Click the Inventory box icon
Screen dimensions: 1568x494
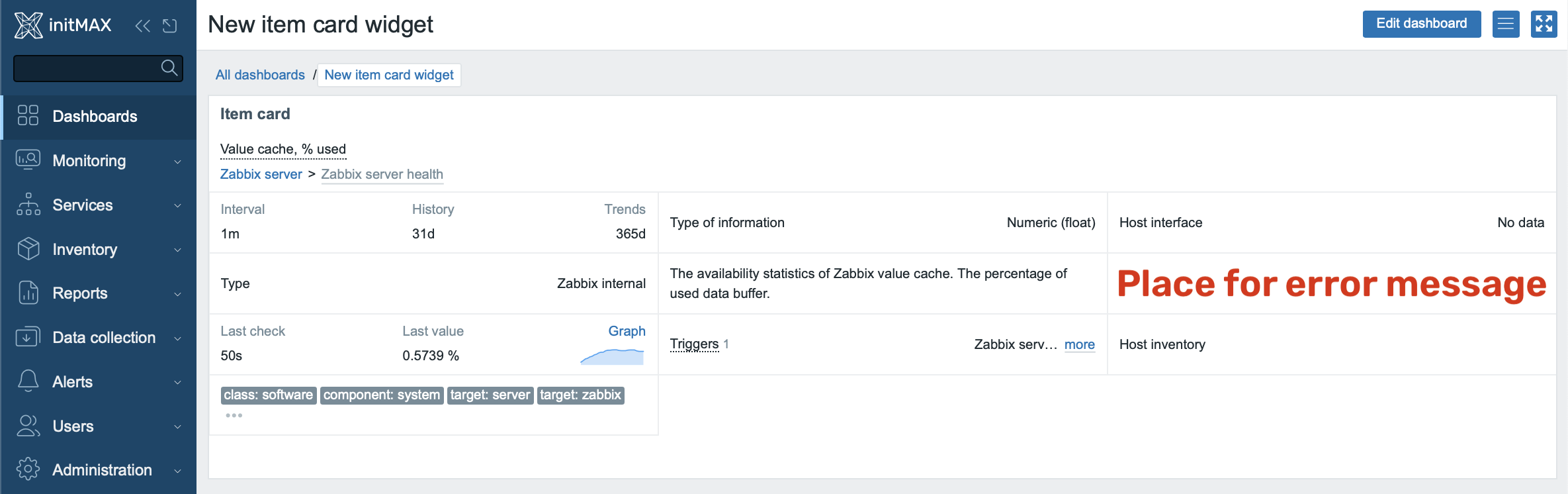(x=28, y=248)
